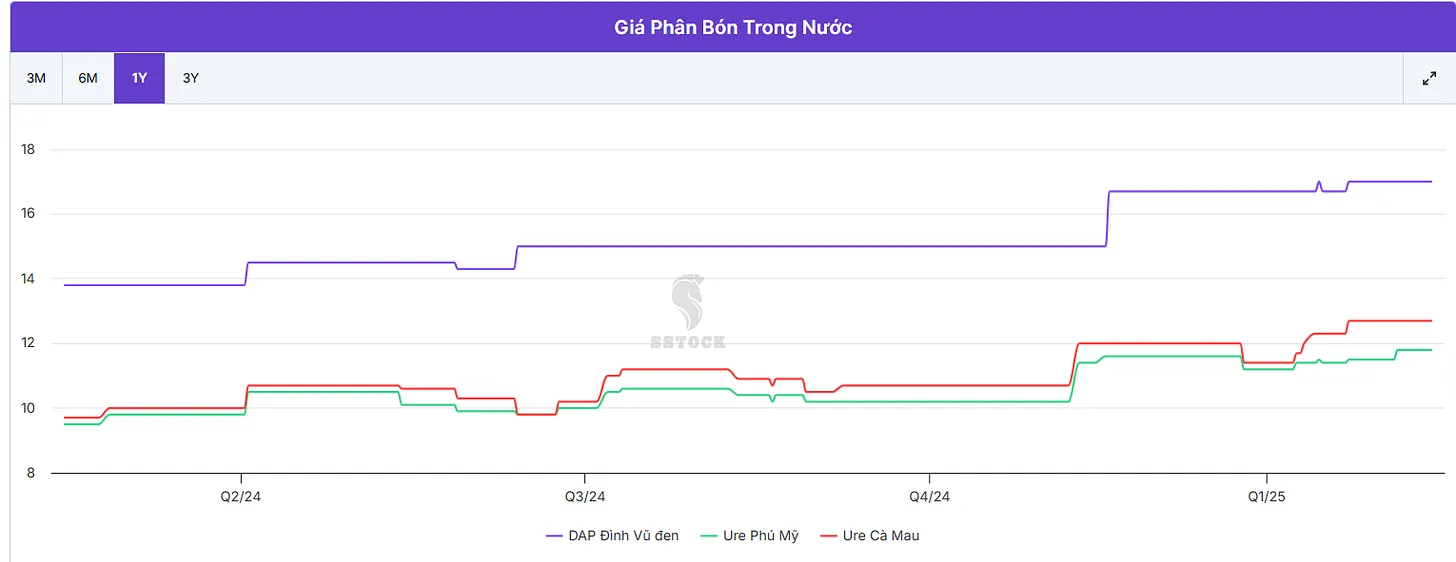This screenshot has height=562, width=1456.
Task: Expand the chart to fullscreen
Action: [x=1429, y=78]
